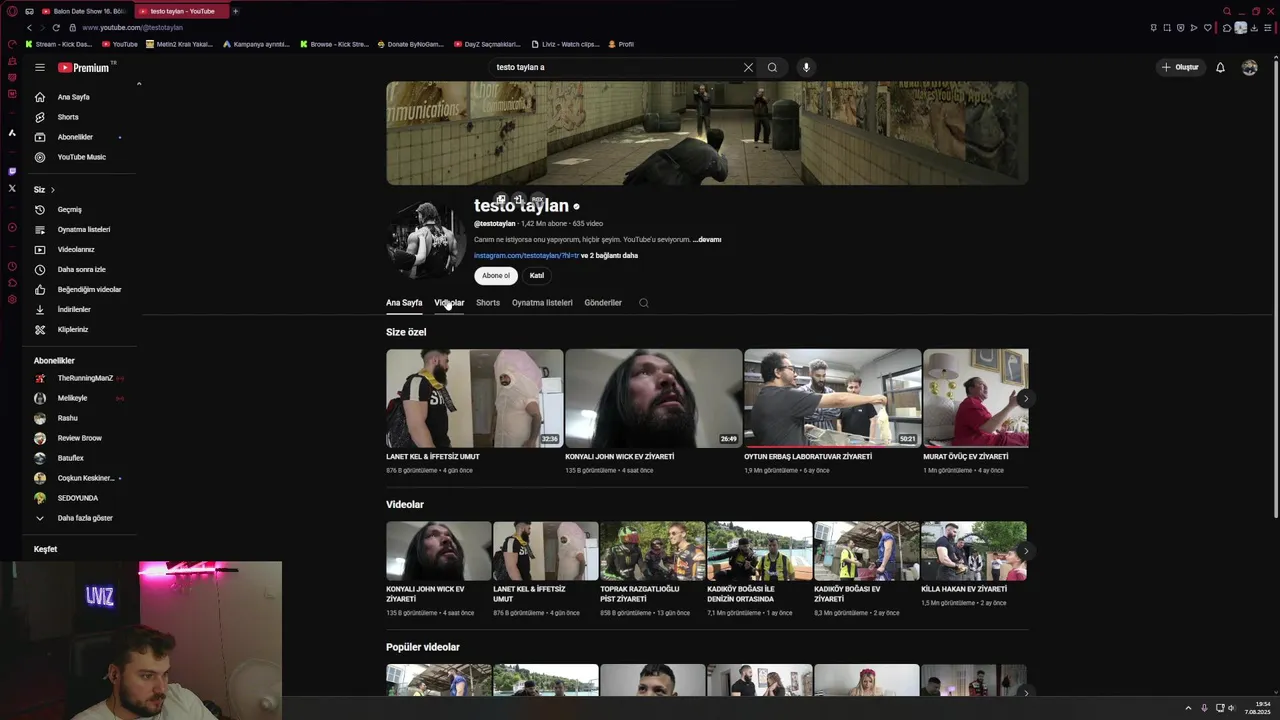The width and height of the screenshot is (1280, 720).
Task: Open the Oluştur create menu
Action: [x=1180, y=67]
